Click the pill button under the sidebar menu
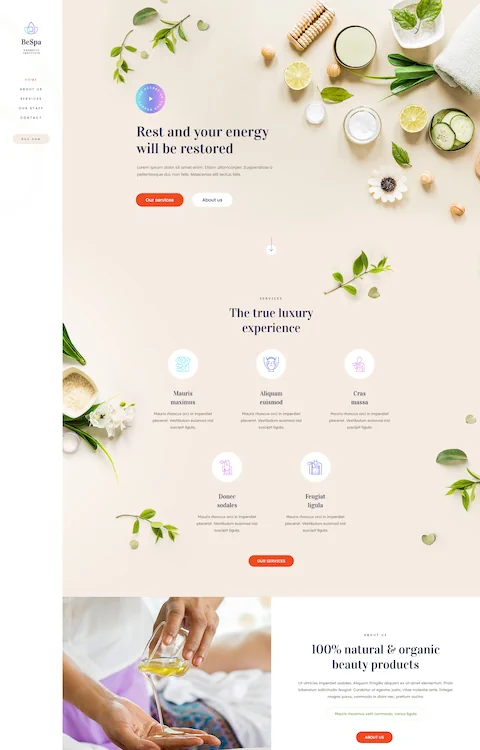This screenshot has width=480, height=750. click(x=31, y=139)
